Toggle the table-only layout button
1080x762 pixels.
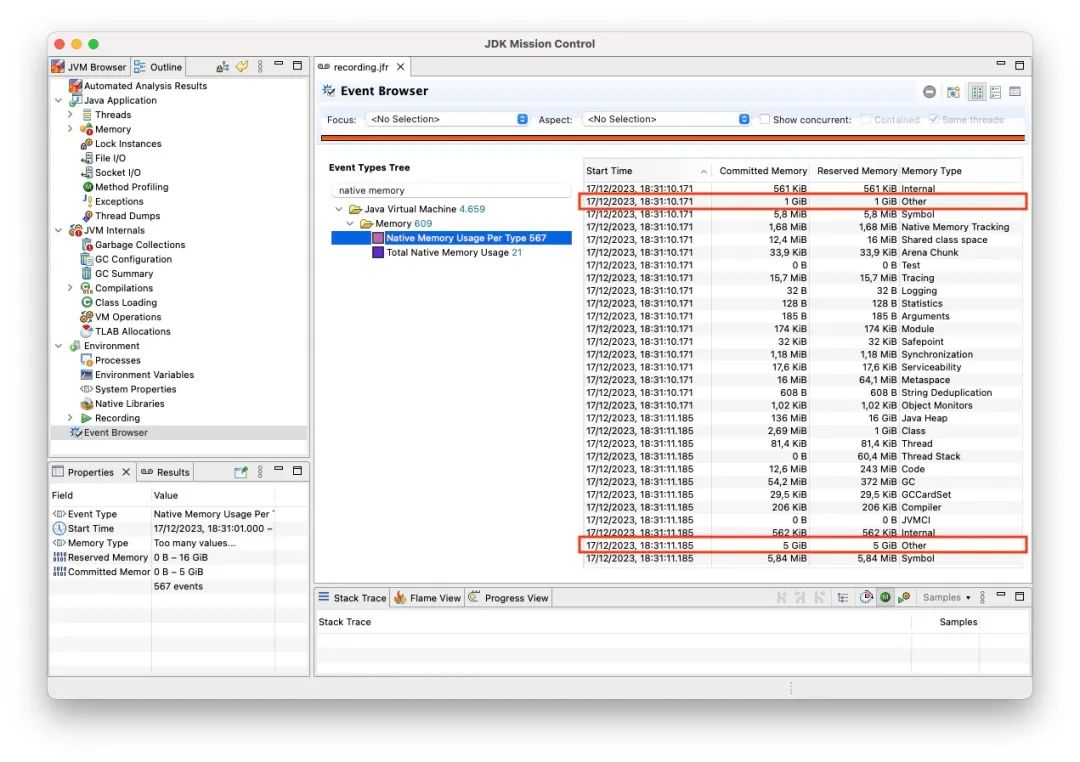click(x=1015, y=92)
